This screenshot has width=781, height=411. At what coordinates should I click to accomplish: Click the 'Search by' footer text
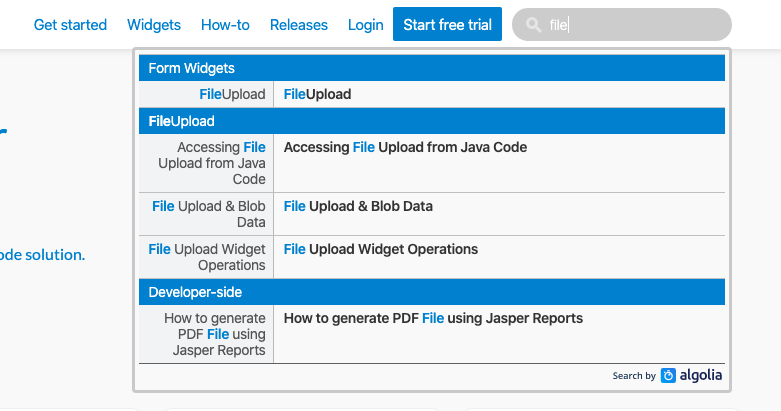click(x=634, y=376)
